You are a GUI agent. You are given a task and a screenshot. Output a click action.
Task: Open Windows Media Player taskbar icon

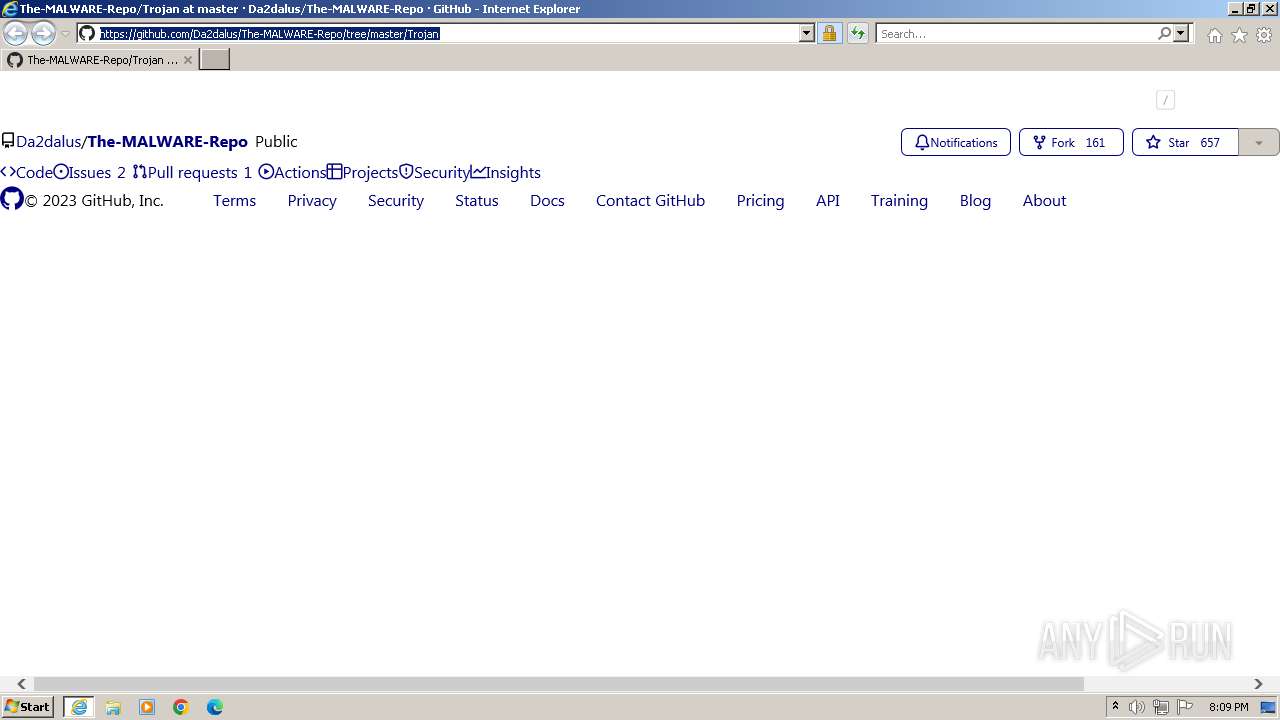[x=147, y=707]
